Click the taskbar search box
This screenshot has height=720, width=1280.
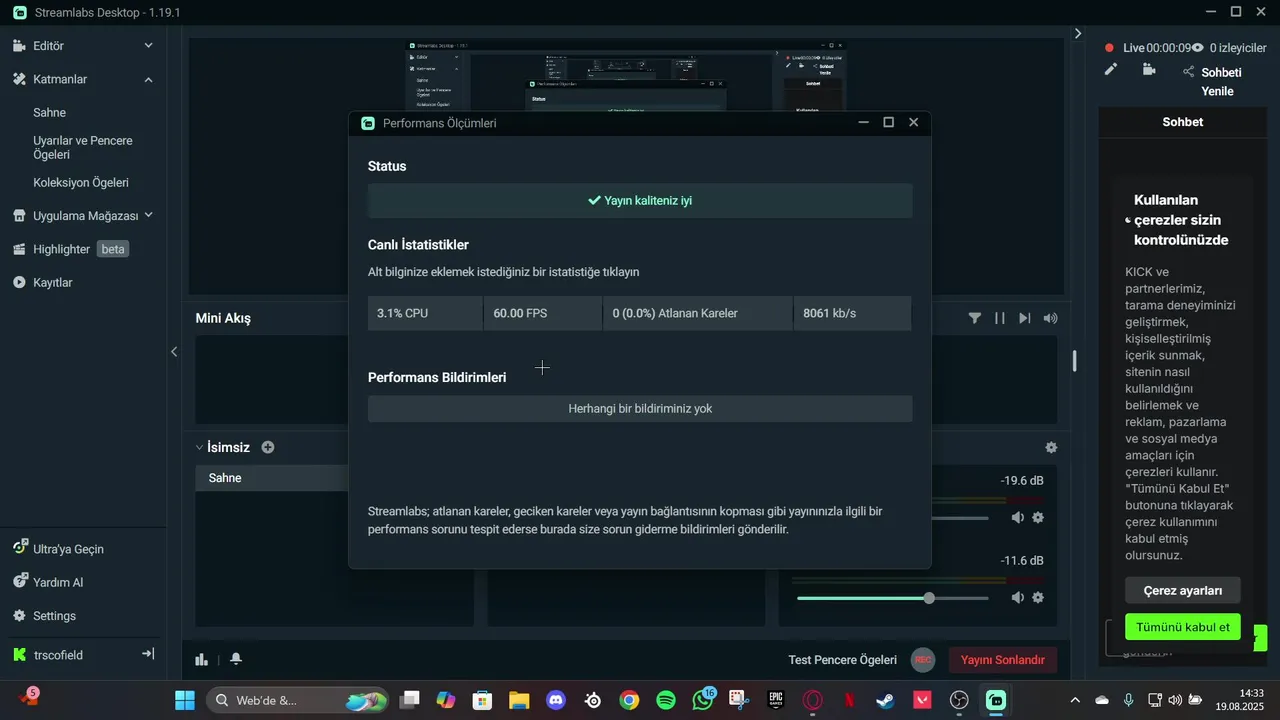(296, 700)
